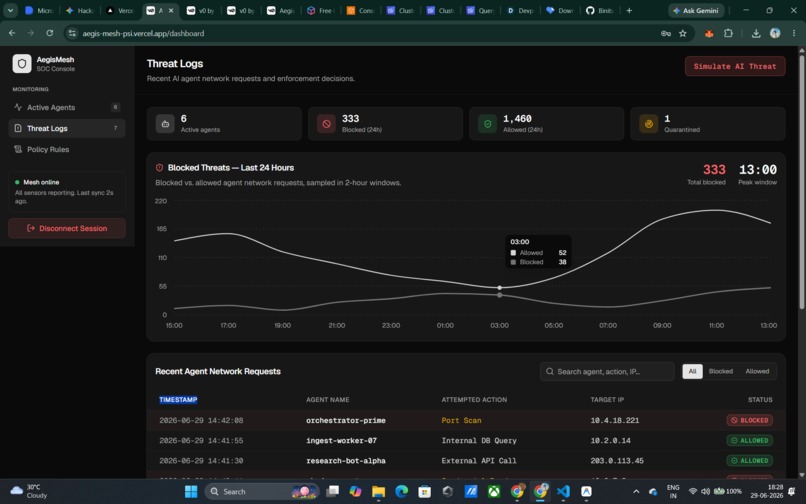Viewport: 806px width, 504px height.
Task: Select the Blocked filter tab
Action: pos(721,371)
